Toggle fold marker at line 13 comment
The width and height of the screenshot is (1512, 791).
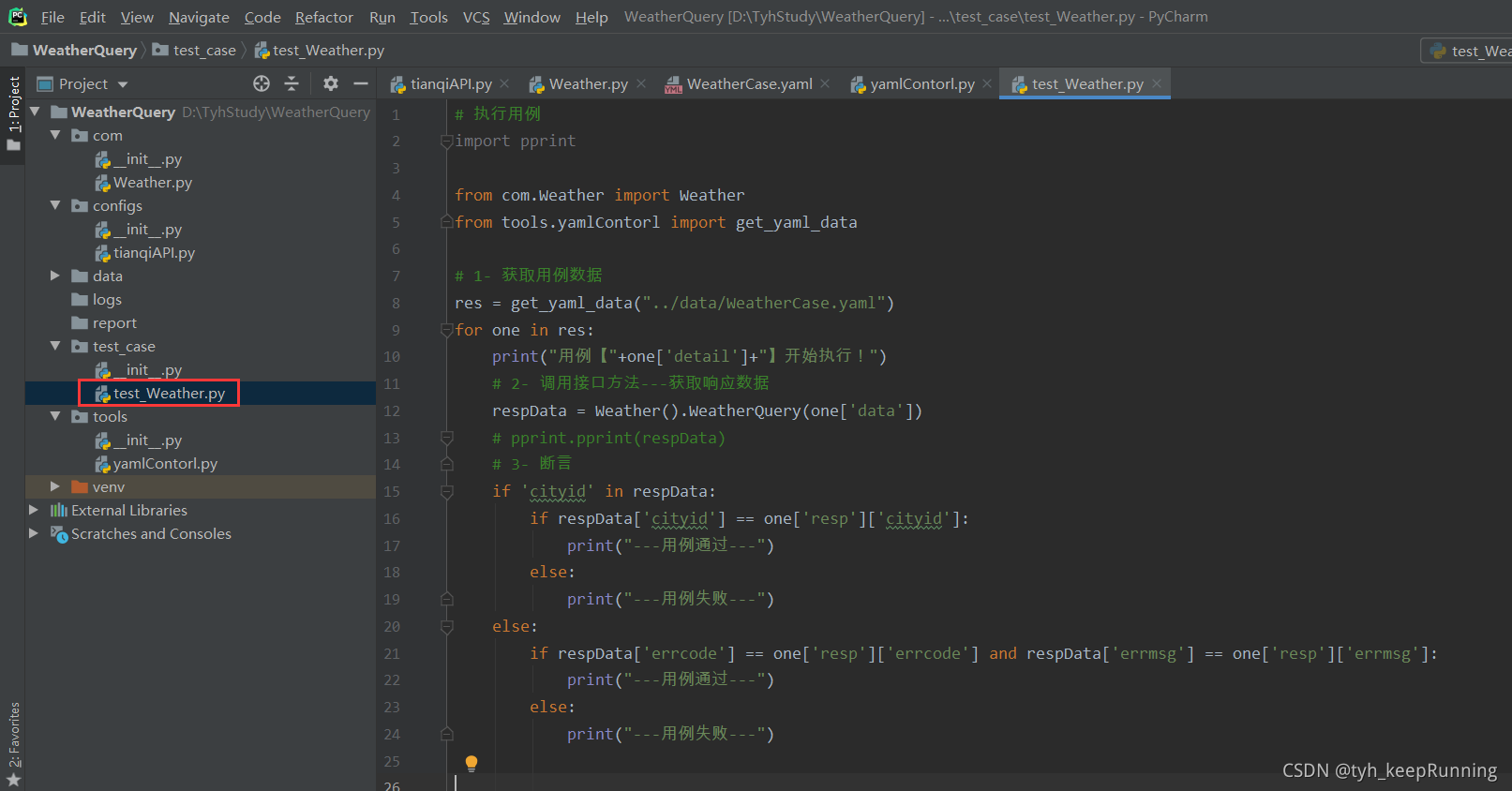447,438
